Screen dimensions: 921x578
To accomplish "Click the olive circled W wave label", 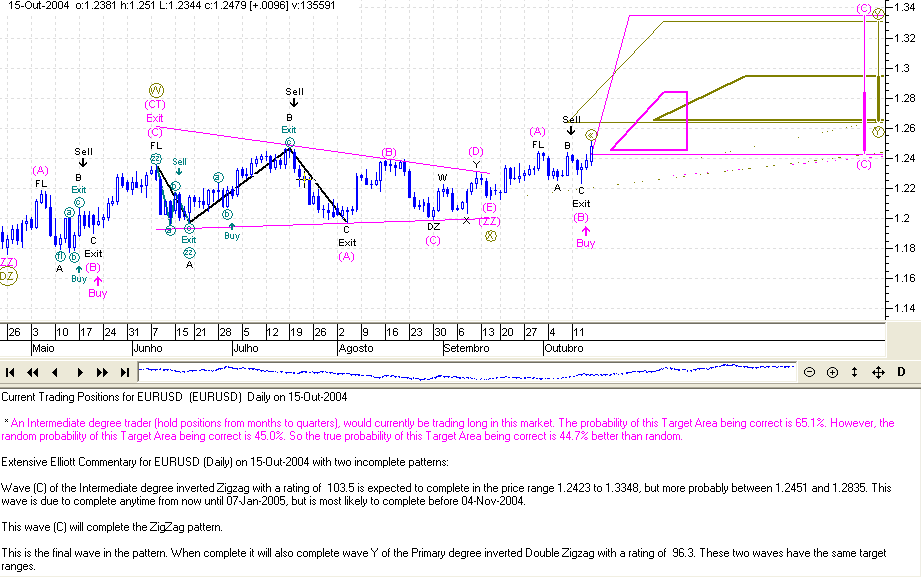I will pyautogui.click(x=156, y=90).
